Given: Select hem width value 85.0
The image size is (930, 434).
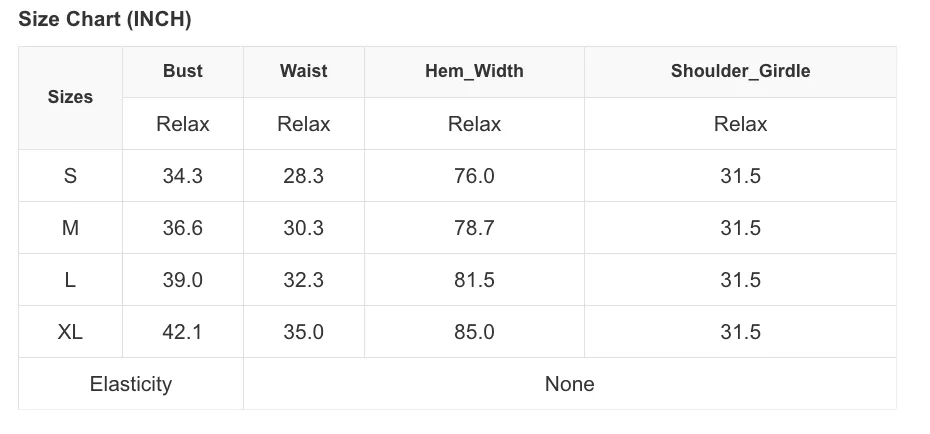Looking at the screenshot, I should point(474,332).
